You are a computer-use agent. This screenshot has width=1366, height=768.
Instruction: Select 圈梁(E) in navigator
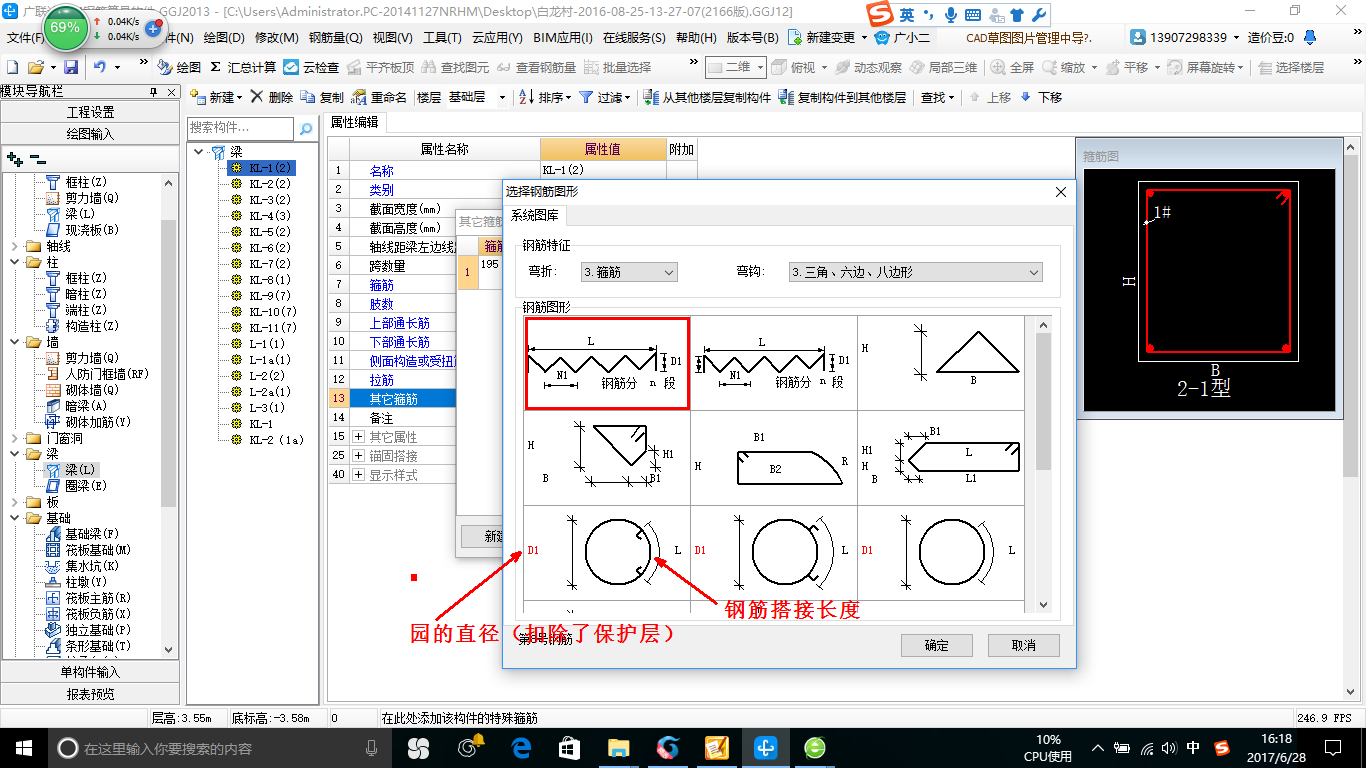86,486
